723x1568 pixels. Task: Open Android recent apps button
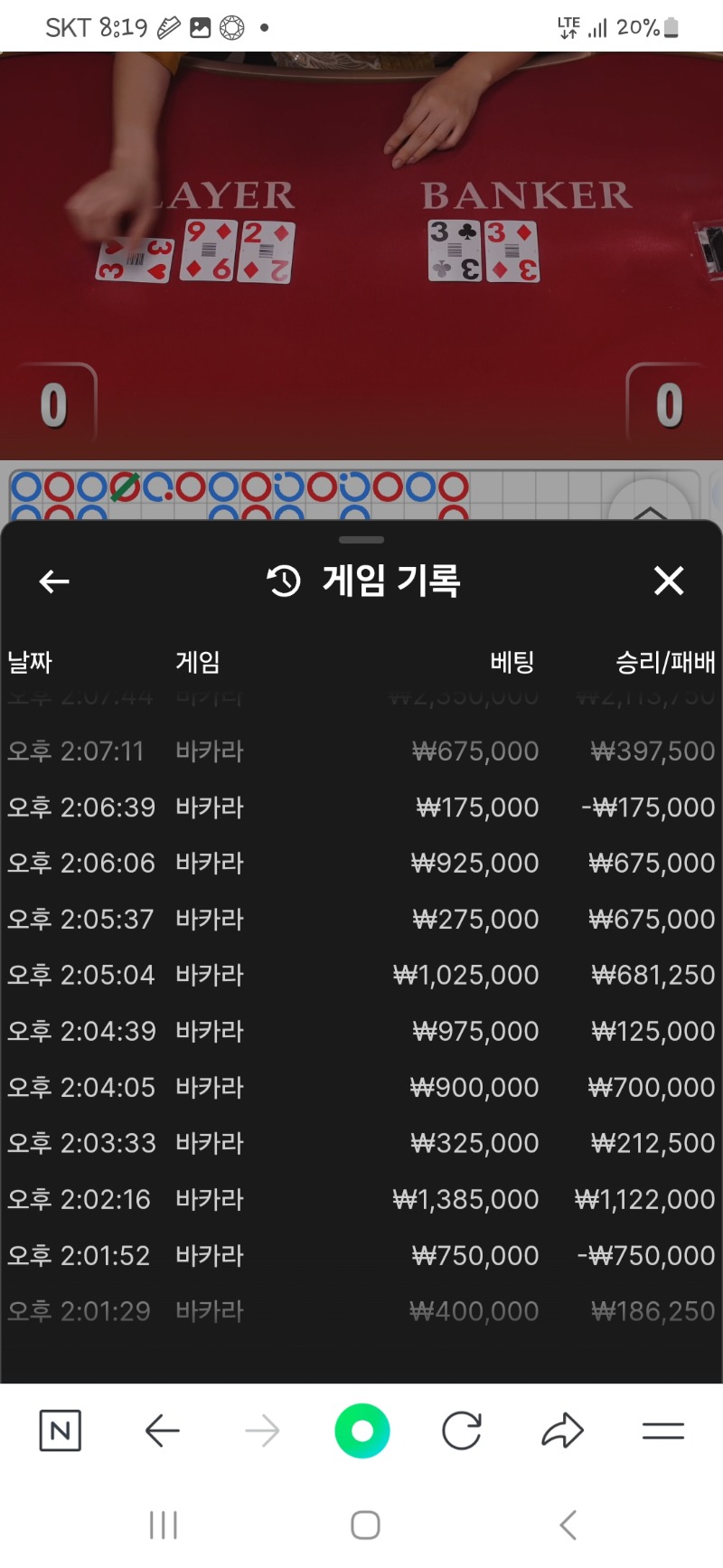(164, 1525)
